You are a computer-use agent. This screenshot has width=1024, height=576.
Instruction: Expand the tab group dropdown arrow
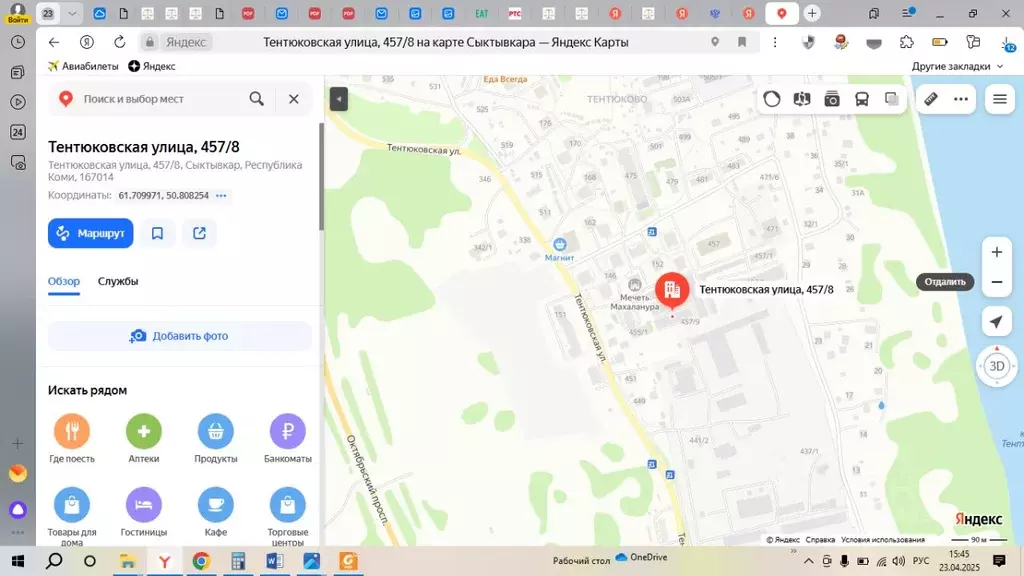(x=72, y=13)
